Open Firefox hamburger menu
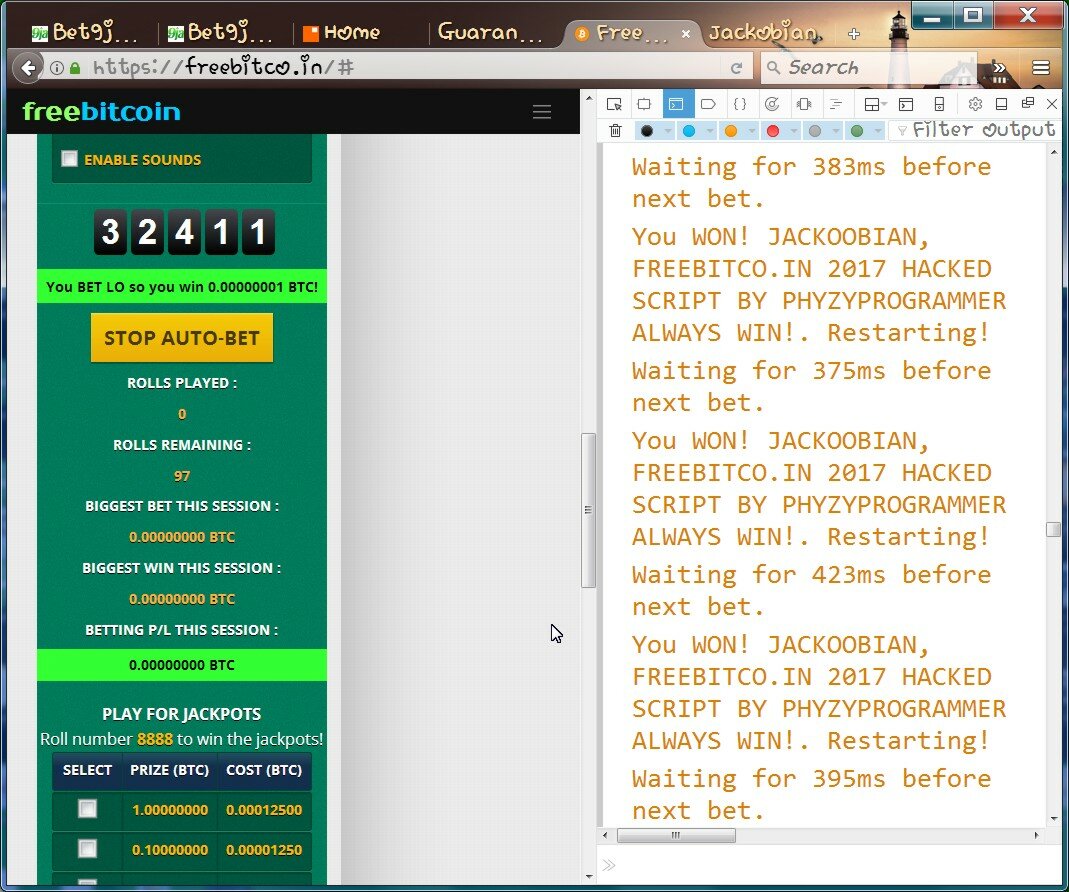The image size is (1069, 892). click(1040, 68)
